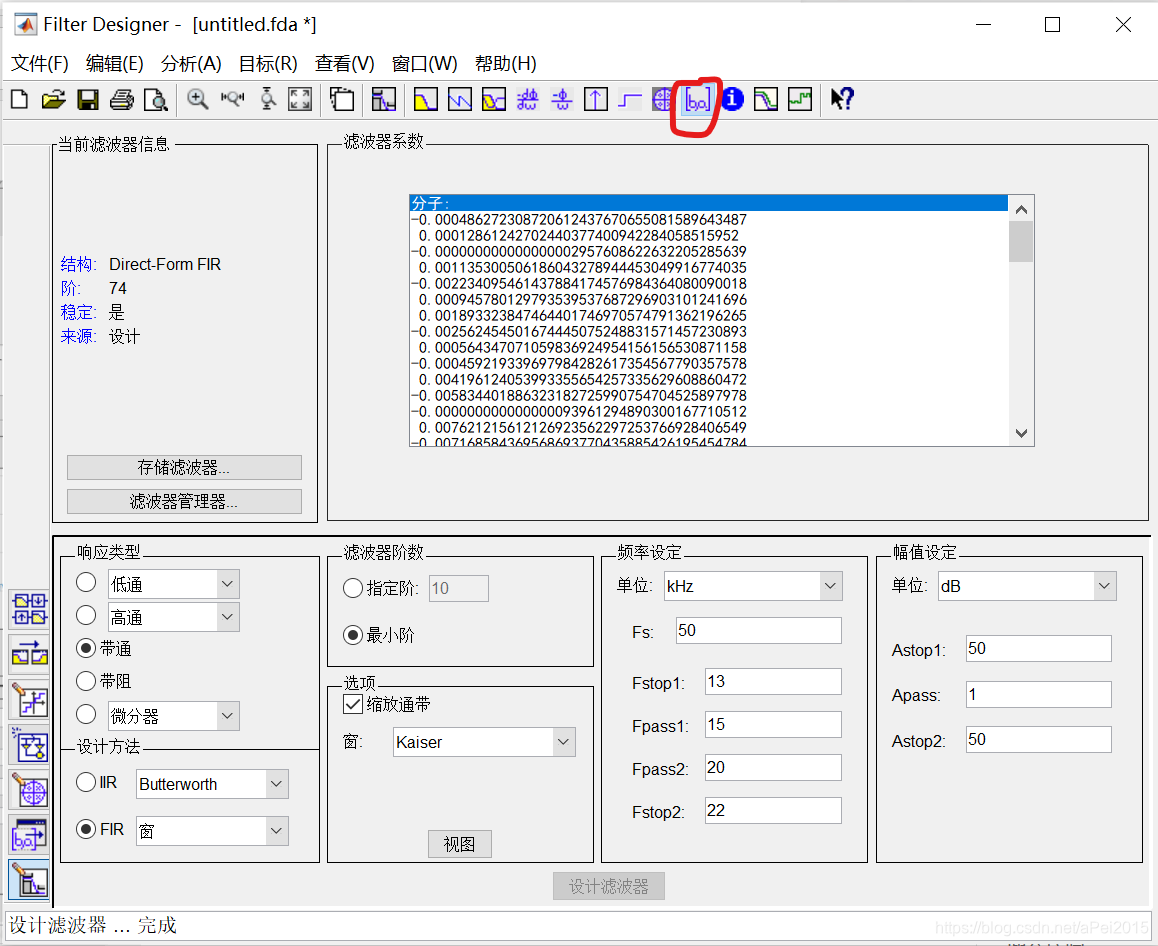The width and height of the screenshot is (1158, 946).
Task: Open the 查看(V) menu
Action: click(x=345, y=64)
